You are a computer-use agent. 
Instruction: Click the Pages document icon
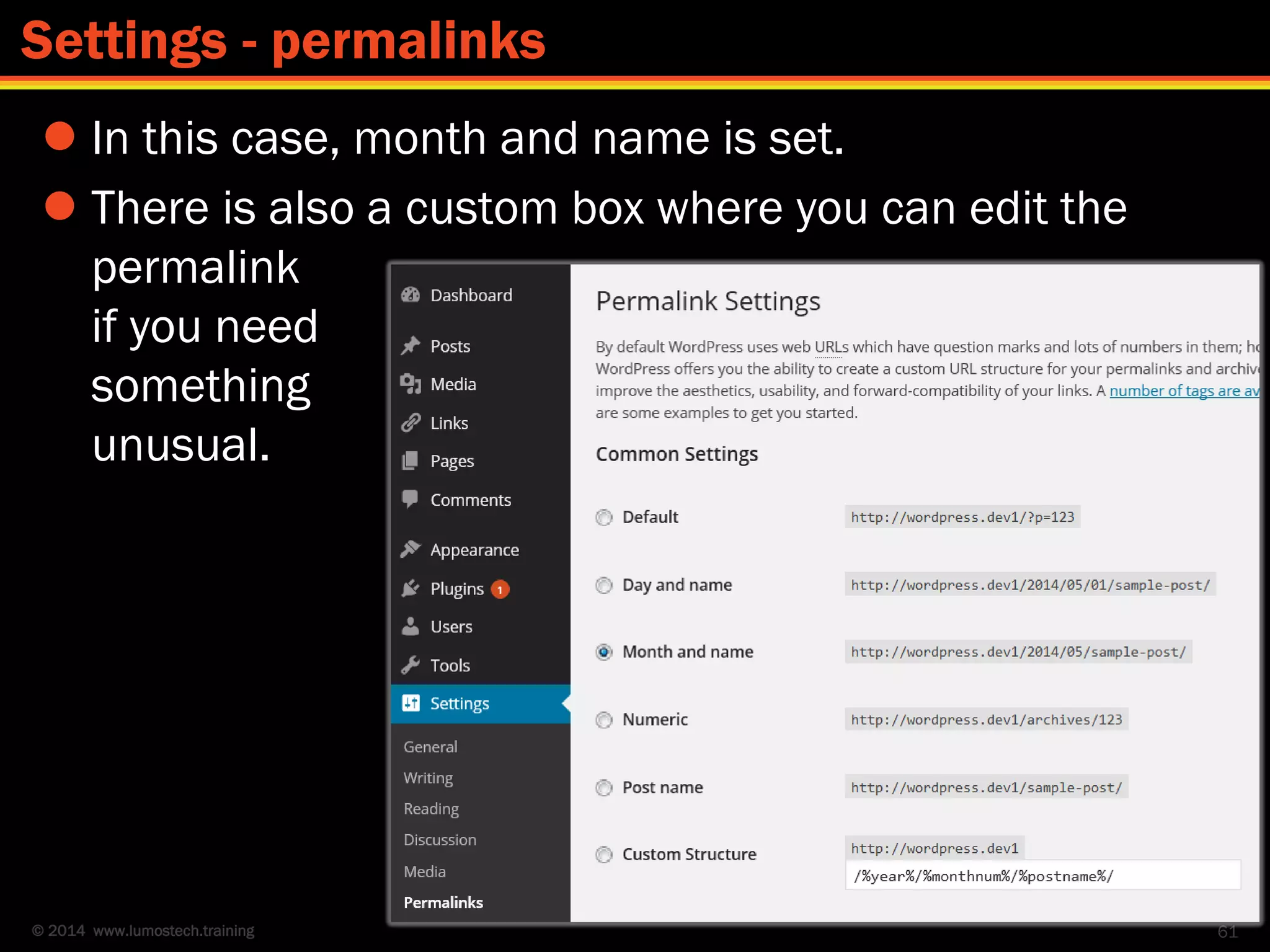(411, 461)
